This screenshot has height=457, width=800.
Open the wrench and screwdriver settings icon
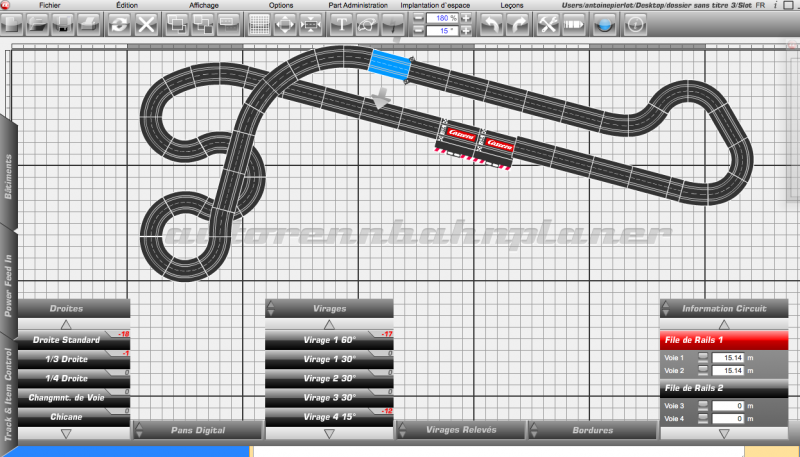[x=548, y=24]
